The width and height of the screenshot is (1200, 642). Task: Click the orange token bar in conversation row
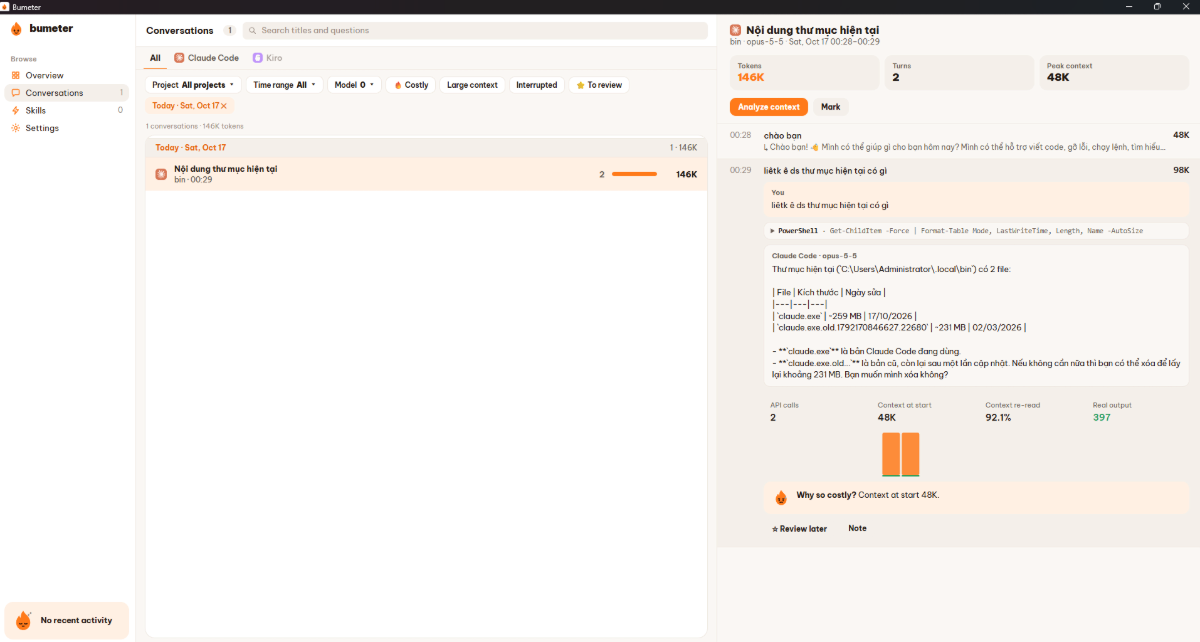[x=634, y=174]
